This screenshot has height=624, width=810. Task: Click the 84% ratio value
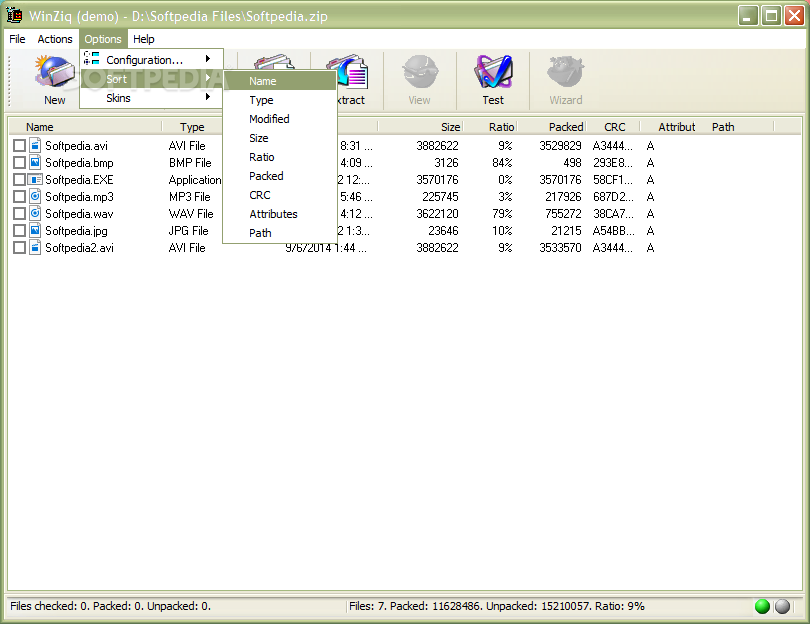pos(502,163)
